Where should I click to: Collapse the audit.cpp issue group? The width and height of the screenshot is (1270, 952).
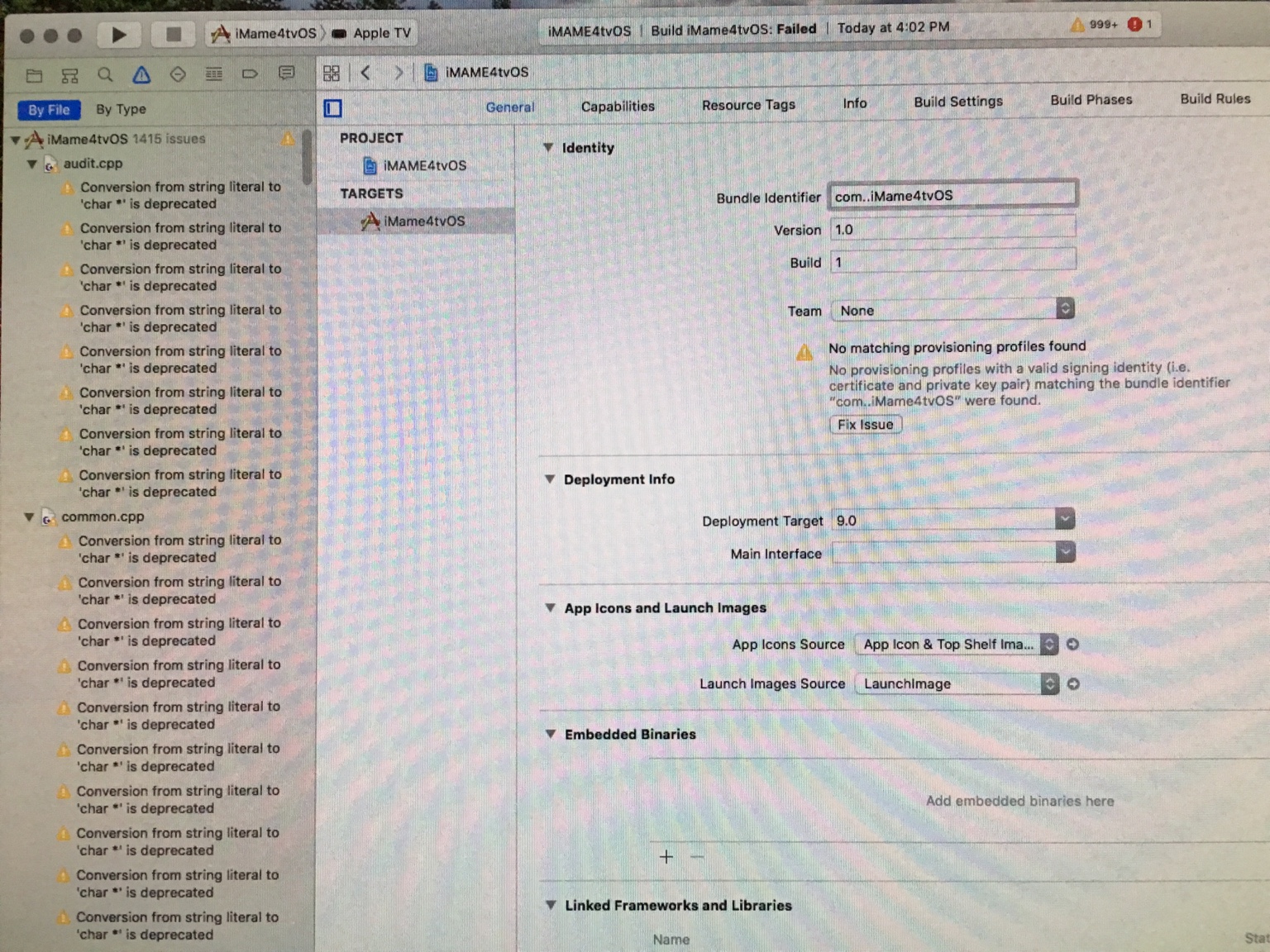(x=31, y=164)
